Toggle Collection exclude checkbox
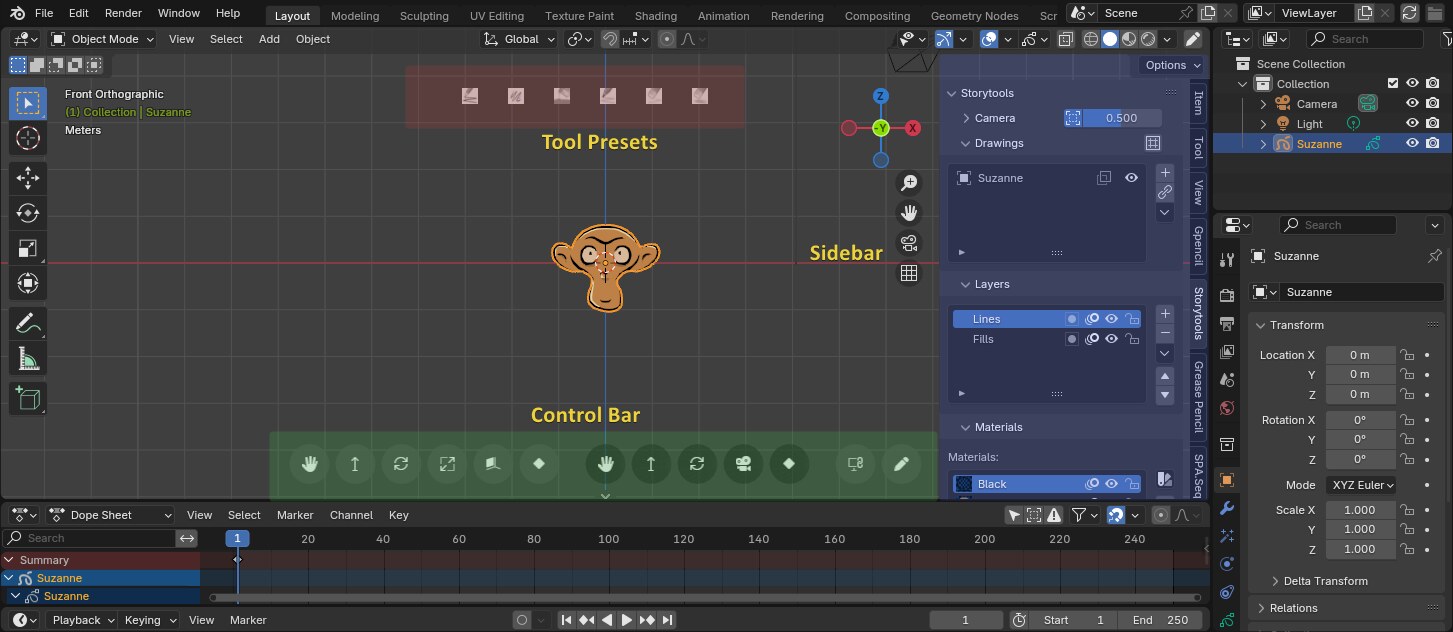 (x=1393, y=84)
